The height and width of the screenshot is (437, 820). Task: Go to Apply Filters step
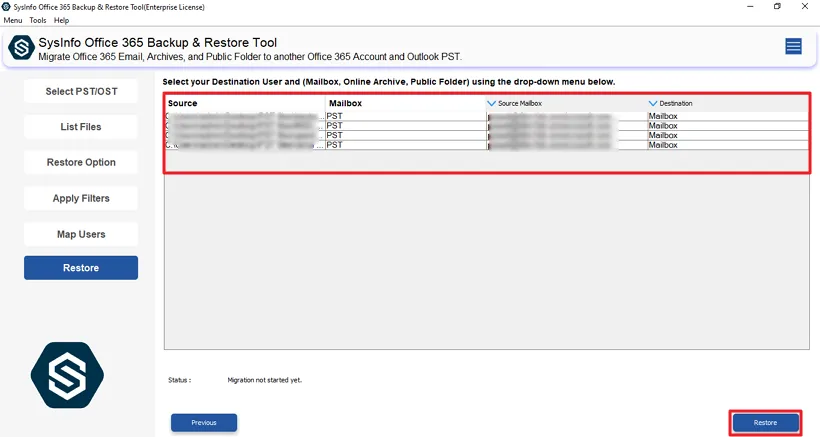[x=81, y=199]
